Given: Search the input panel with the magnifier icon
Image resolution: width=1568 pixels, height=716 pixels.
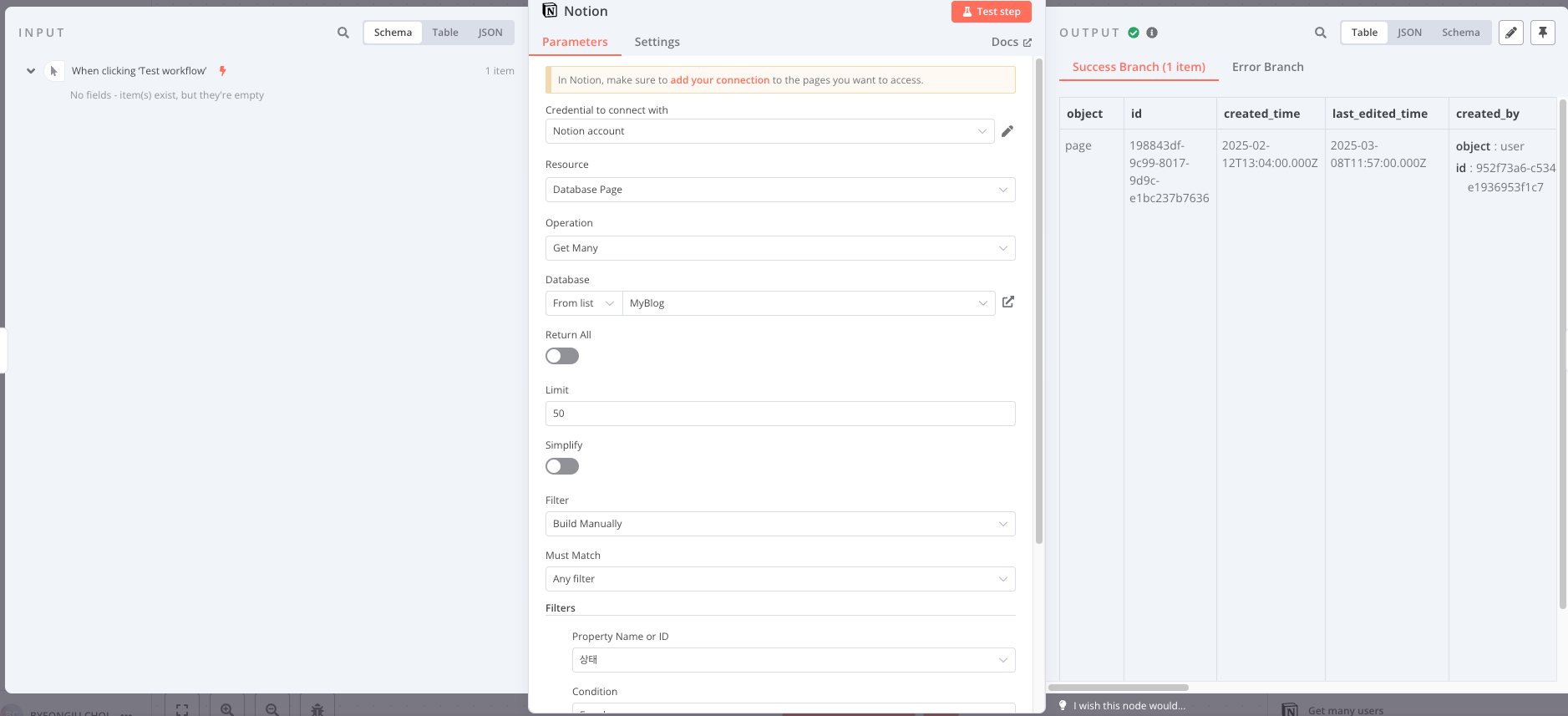Looking at the screenshot, I should (x=343, y=33).
